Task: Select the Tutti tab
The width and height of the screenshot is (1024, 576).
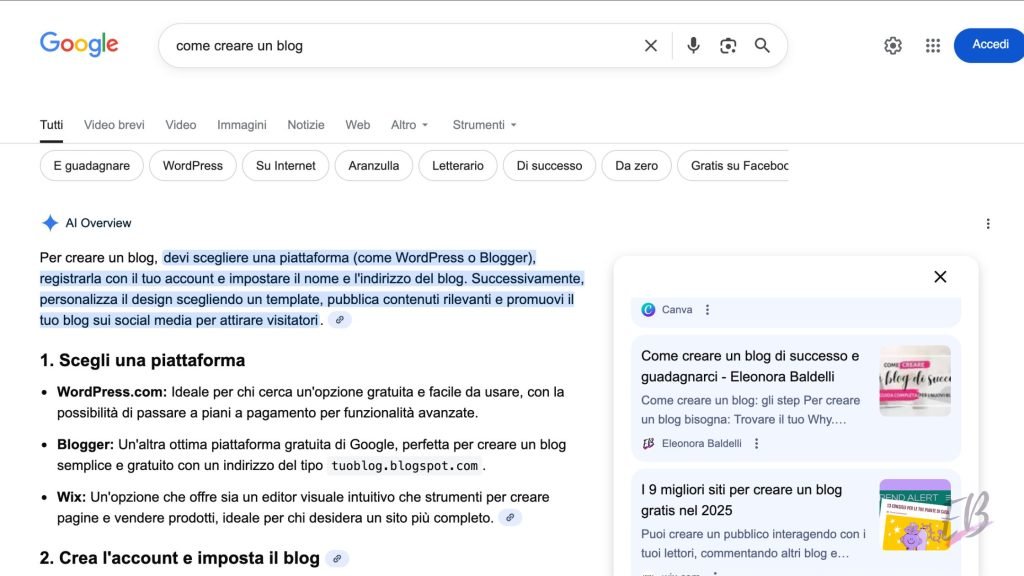Action: (x=52, y=125)
